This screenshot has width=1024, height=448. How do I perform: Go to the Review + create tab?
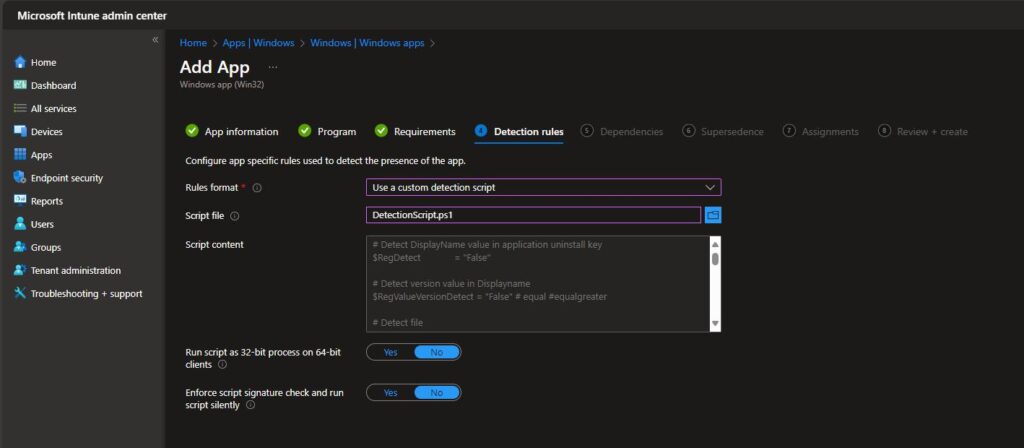click(923, 131)
